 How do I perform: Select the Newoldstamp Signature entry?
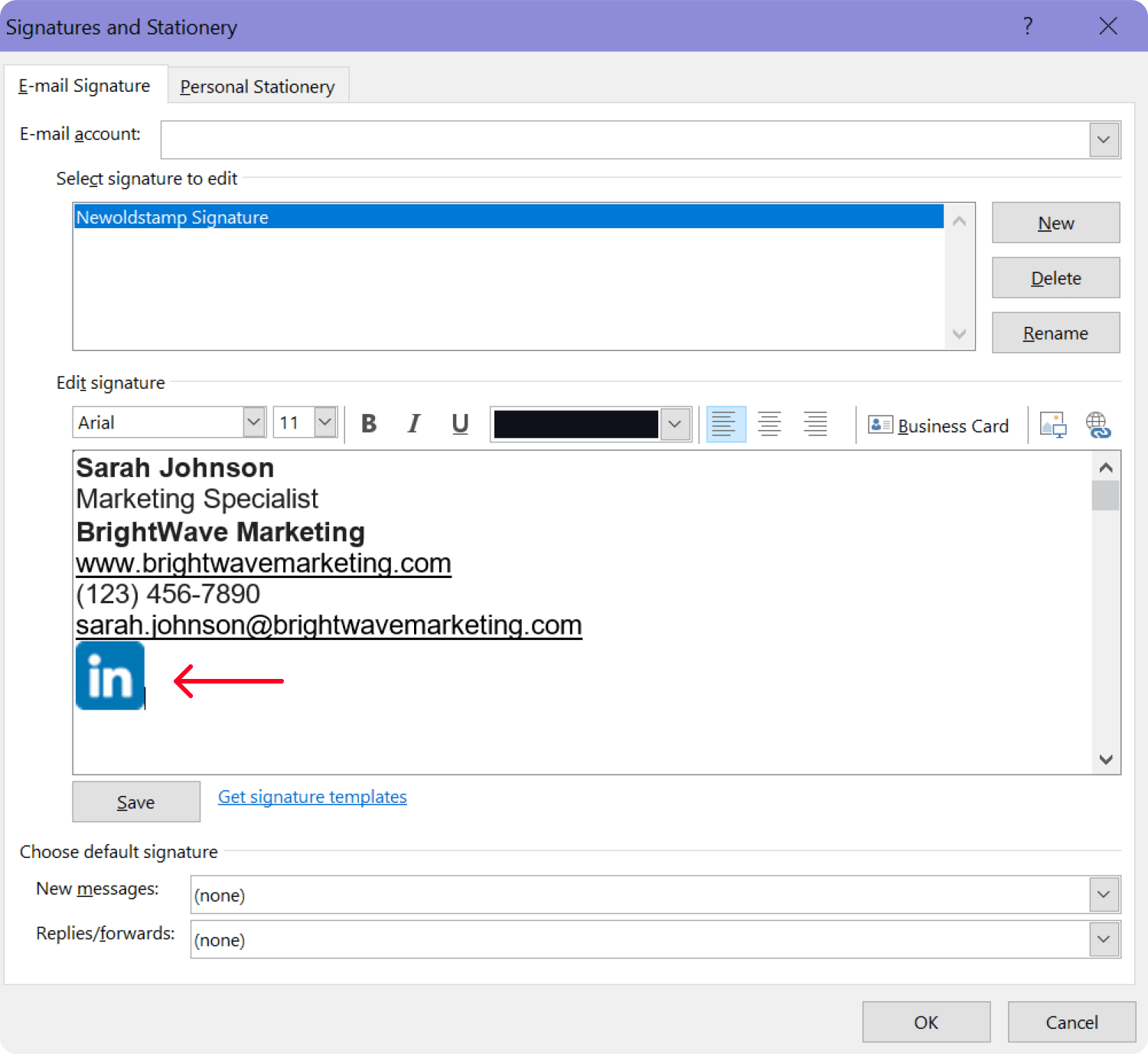coord(306,217)
